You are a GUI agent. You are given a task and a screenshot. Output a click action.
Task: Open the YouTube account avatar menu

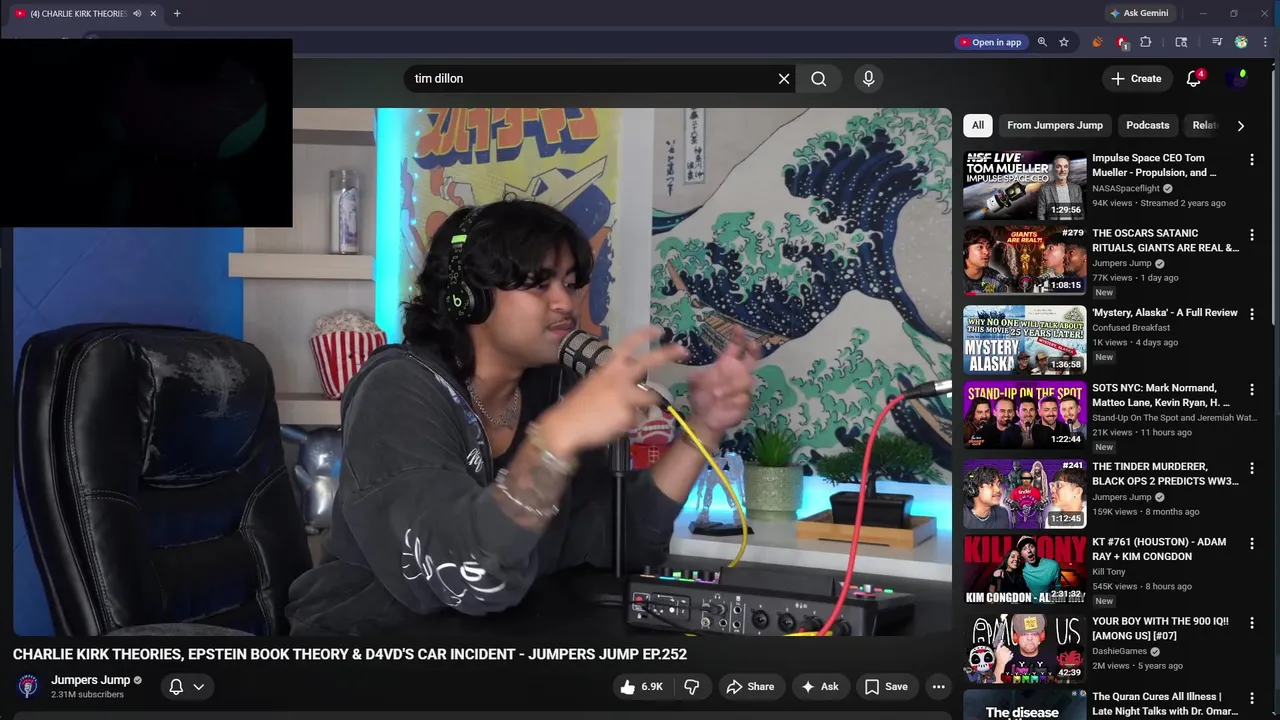click(x=1238, y=79)
